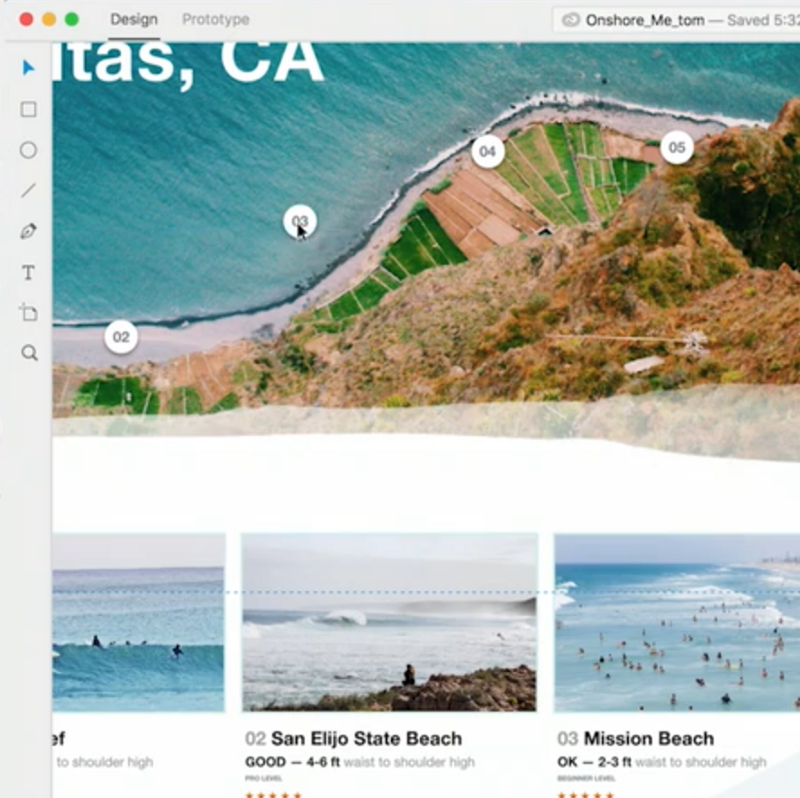Click the 05 map marker circle
Screen dimensions: 800x798
(x=677, y=147)
